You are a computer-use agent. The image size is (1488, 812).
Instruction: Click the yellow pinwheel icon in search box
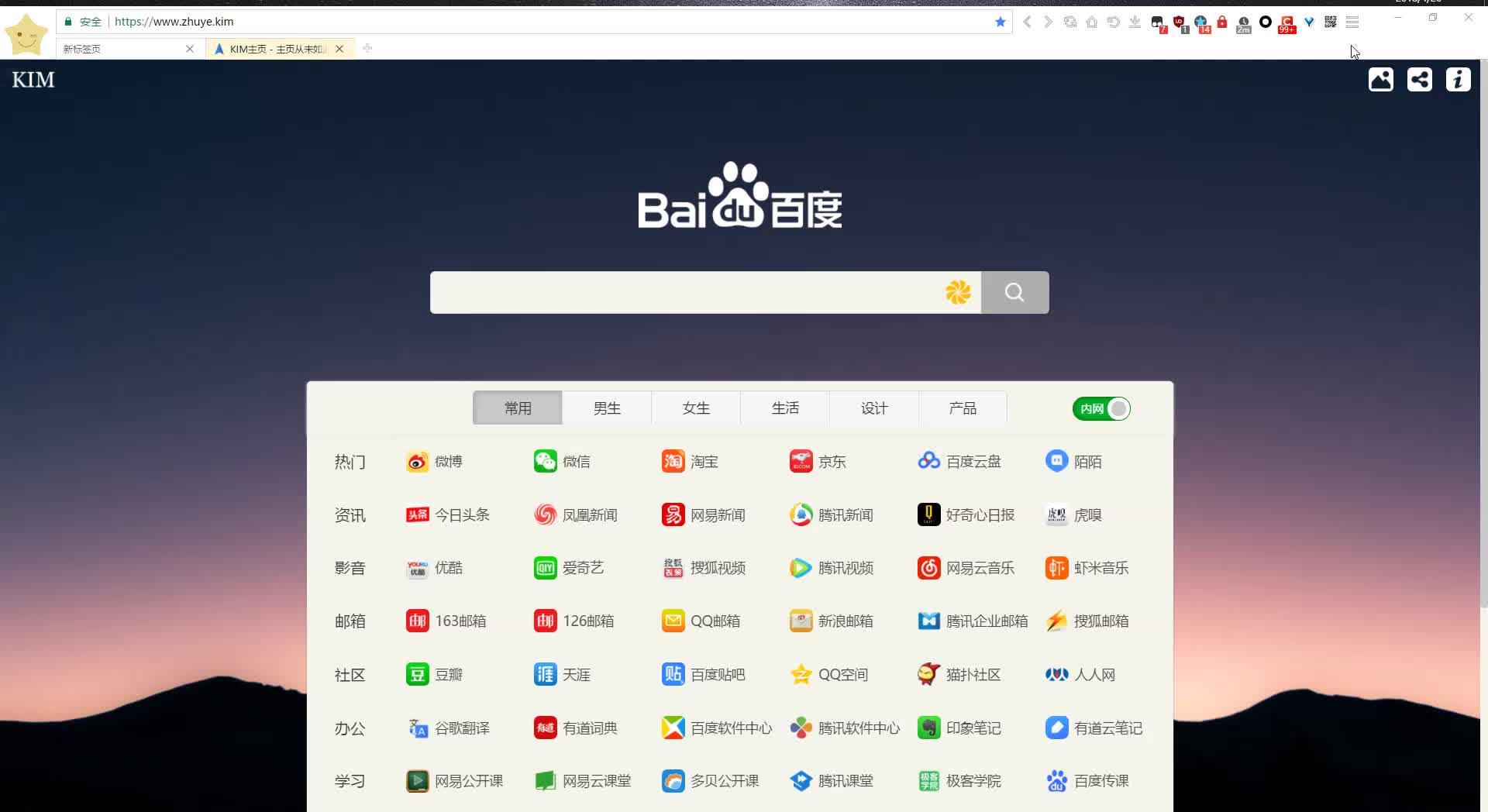coord(958,292)
